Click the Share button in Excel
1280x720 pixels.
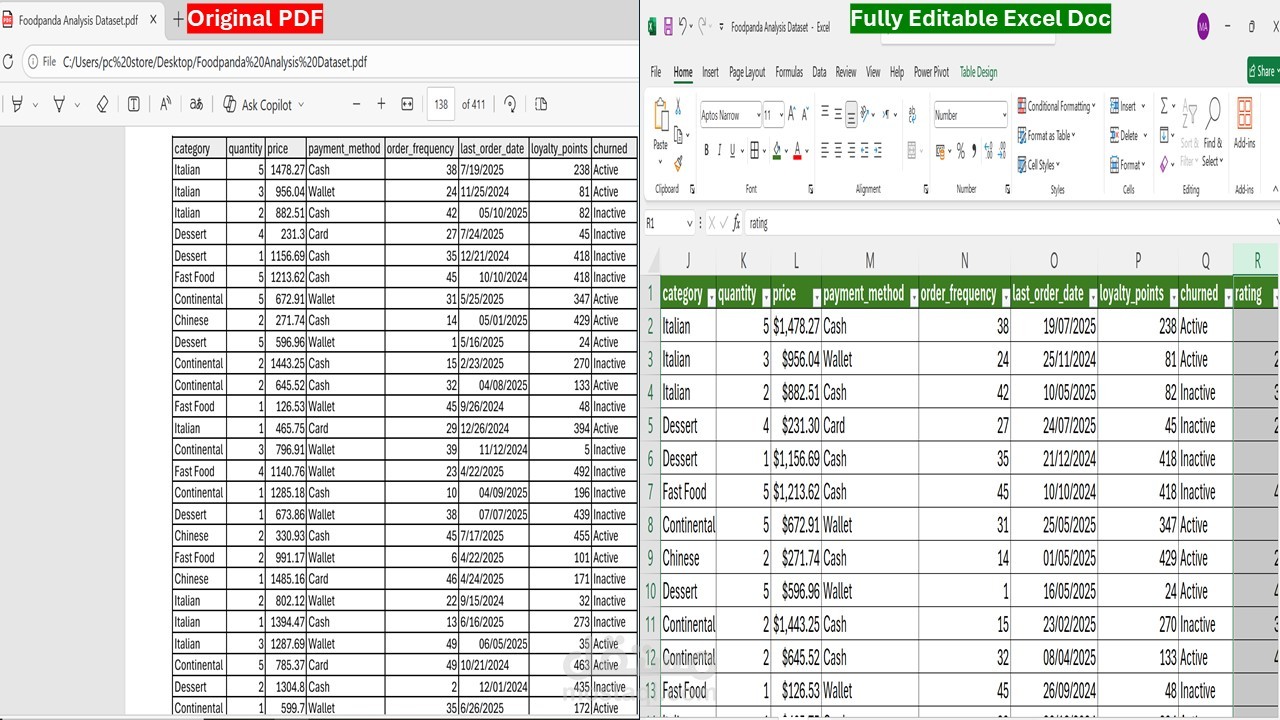pos(1263,71)
